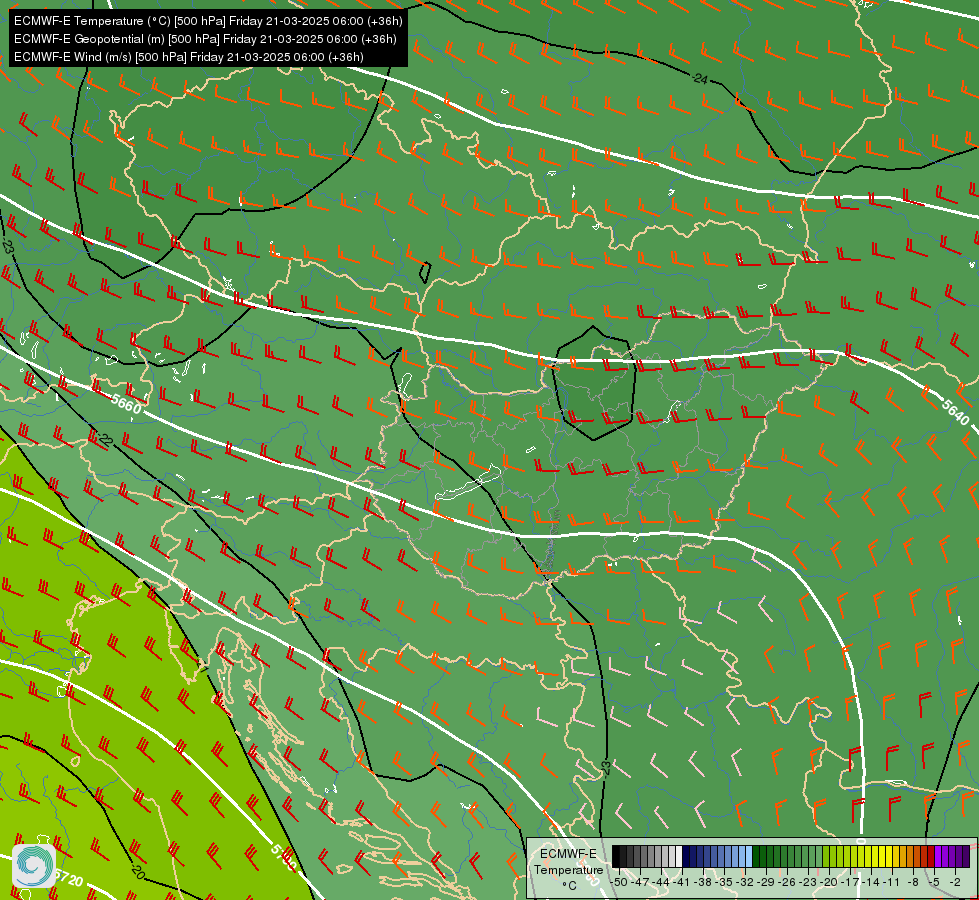This screenshot has height=900, width=979.
Task: Select the ECMWF-E Wind (m/s) title line
Action: [x=189, y=57]
